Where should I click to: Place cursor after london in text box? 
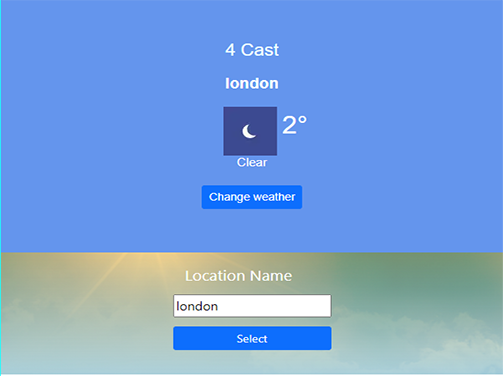219,306
